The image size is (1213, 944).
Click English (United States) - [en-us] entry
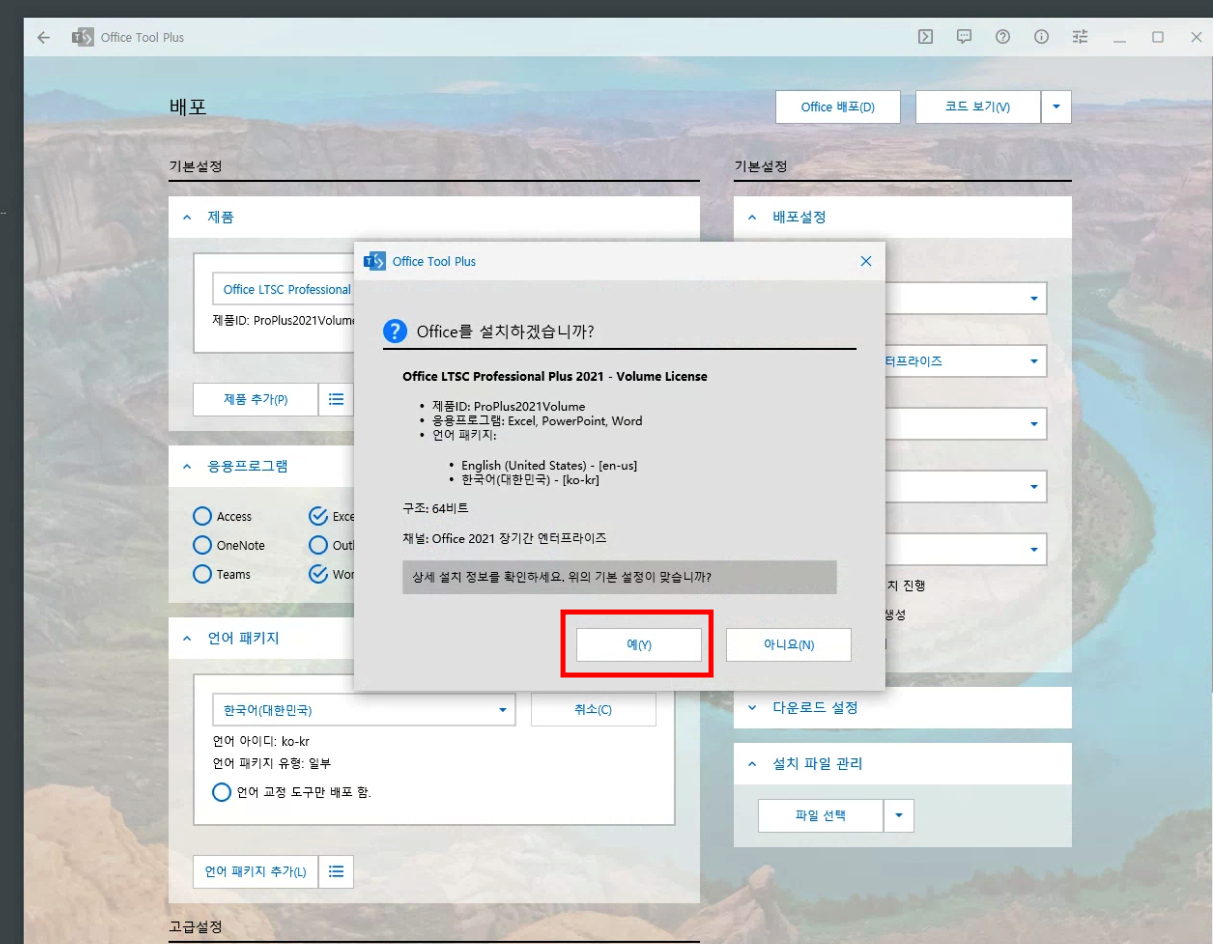pyautogui.click(x=550, y=466)
